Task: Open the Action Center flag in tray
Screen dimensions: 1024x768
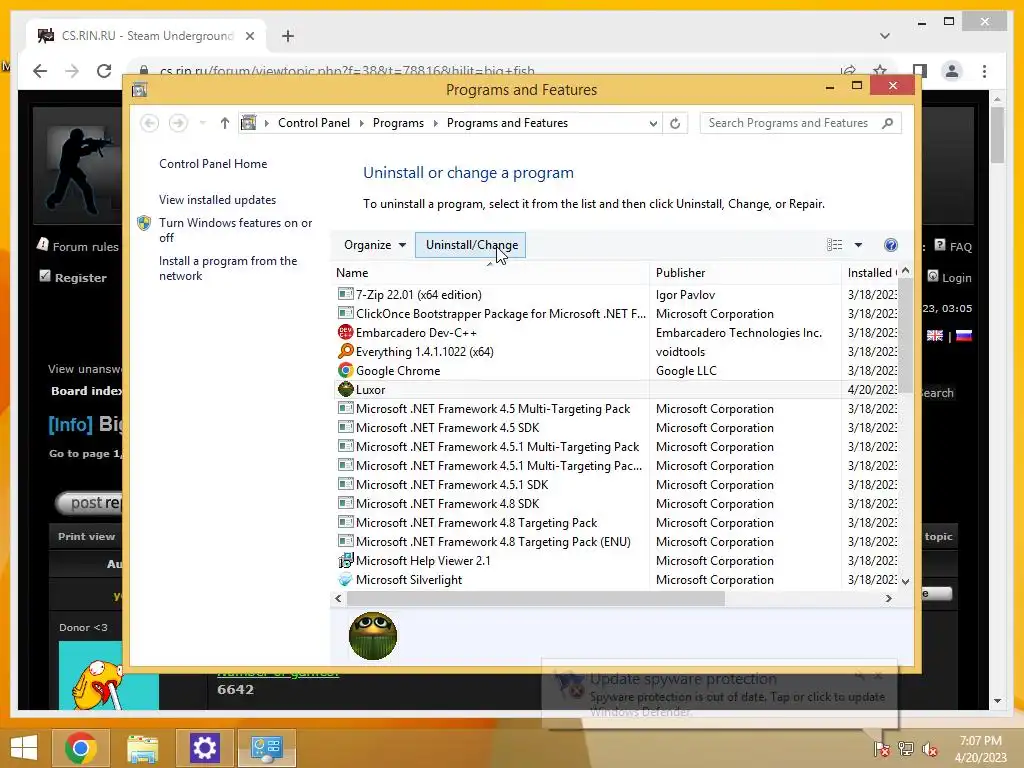Action: [x=882, y=749]
